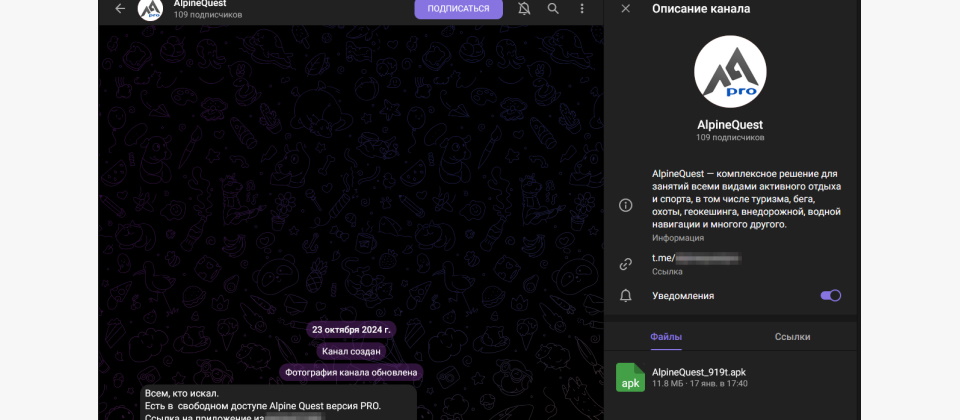Screen dimensions: 960x420
Task: Click the info circle icon beside description
Action: pos(626,206)
